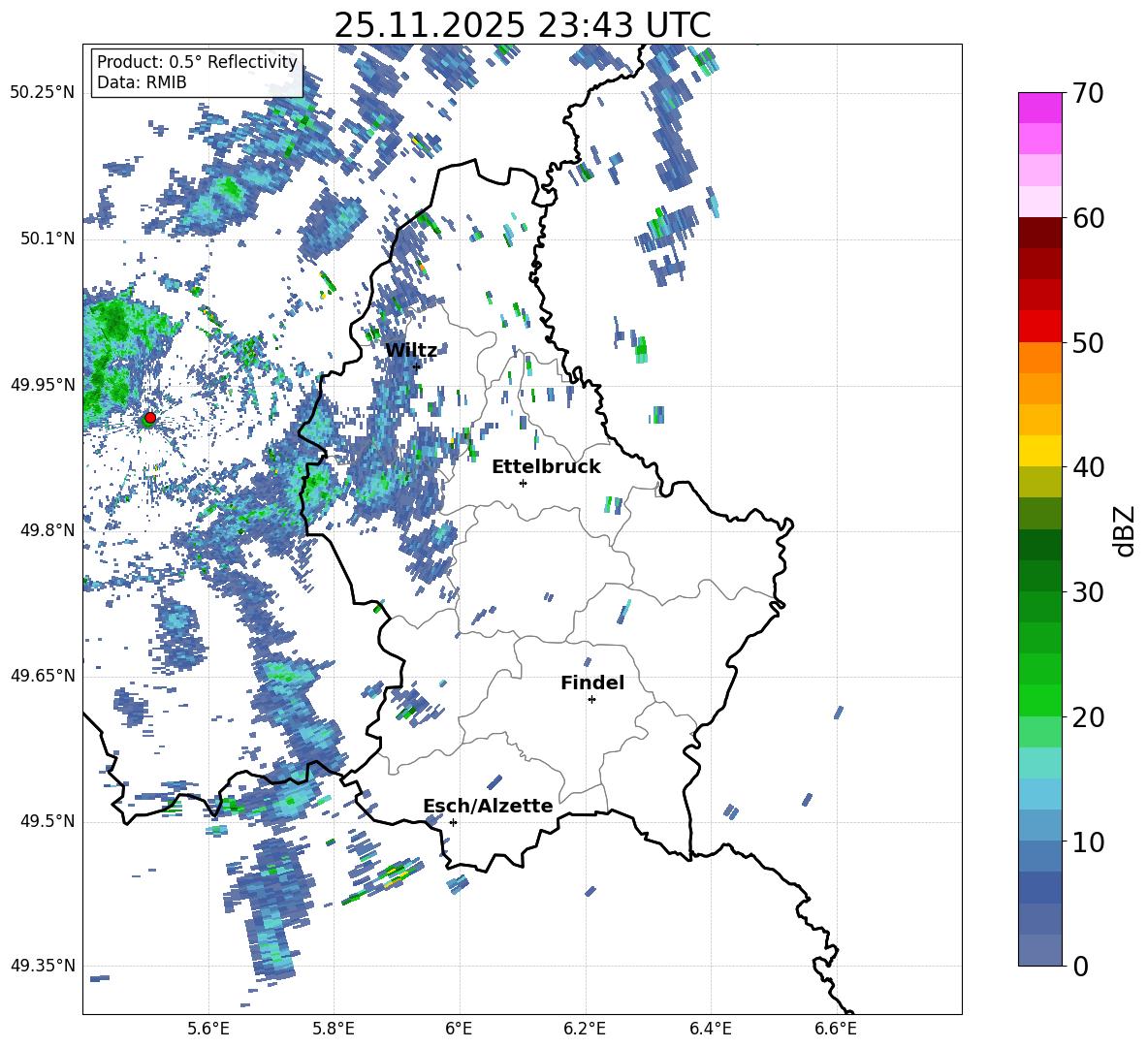Click the magenta top colorbar segment
Viewport: 1148px width, 1048px height.
[1039, 109]
